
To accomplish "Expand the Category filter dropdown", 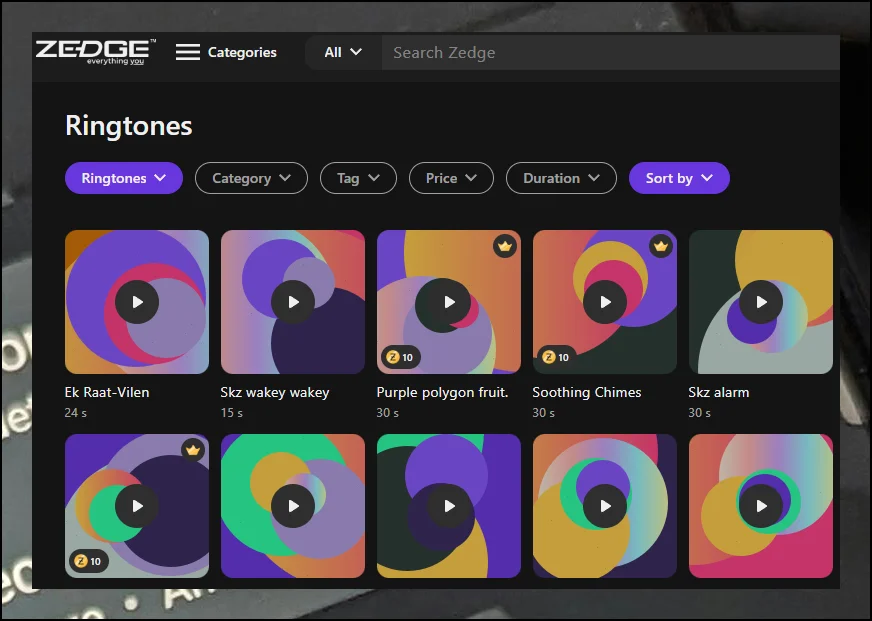I will pyautogui.click(x=251, y=178).
